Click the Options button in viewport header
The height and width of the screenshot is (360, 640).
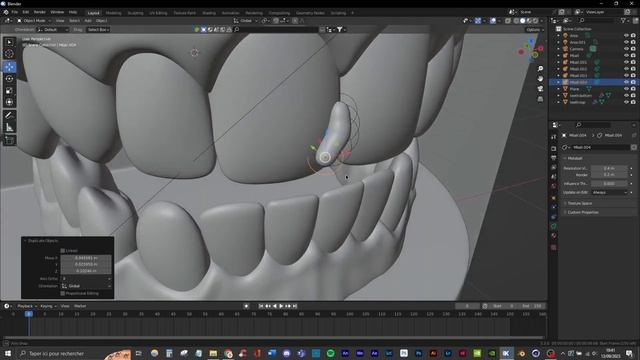pos(534,29)
